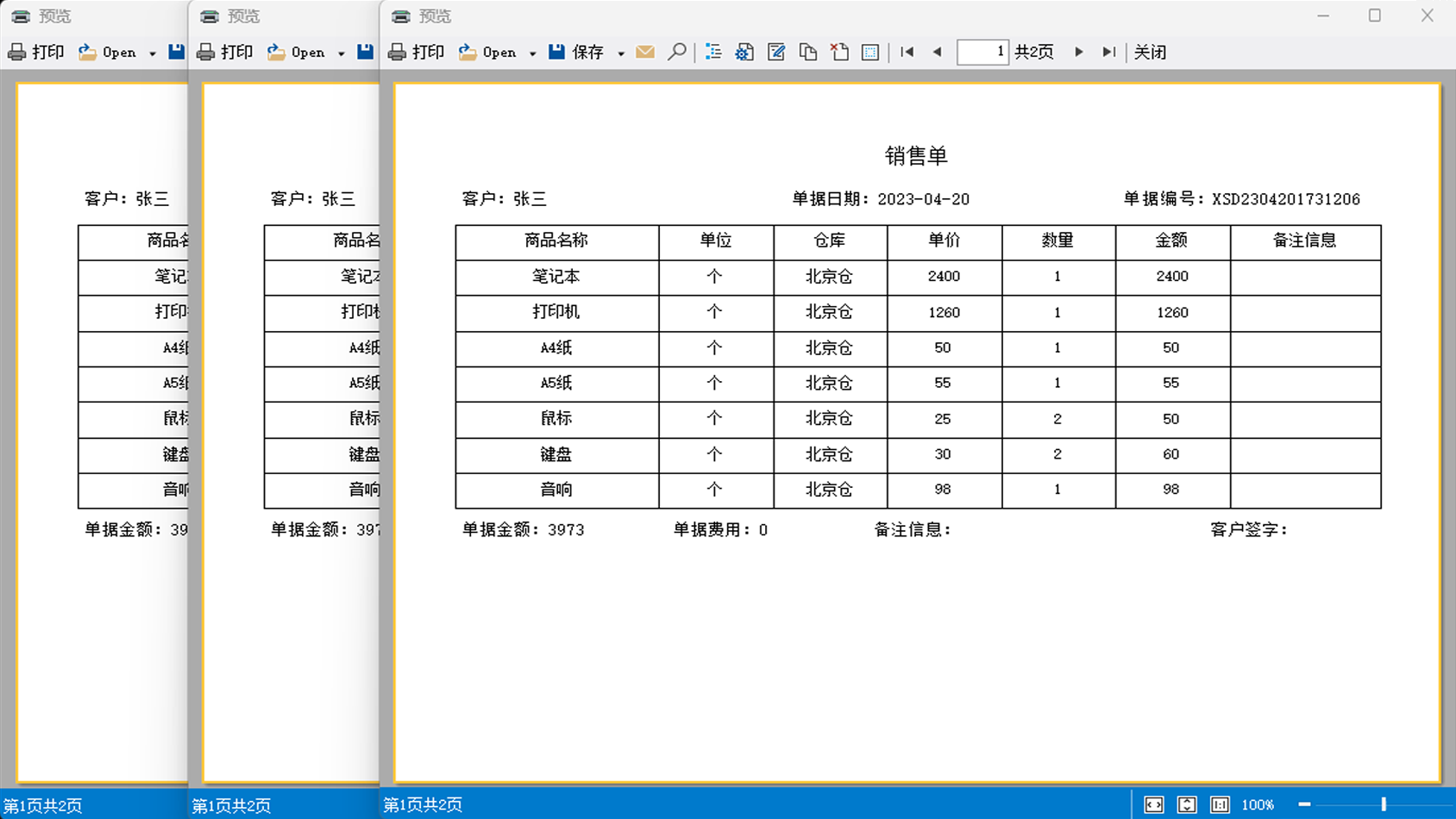Open the magnifier search tool
The image size is (1456, 819).
tap(677, 53)
